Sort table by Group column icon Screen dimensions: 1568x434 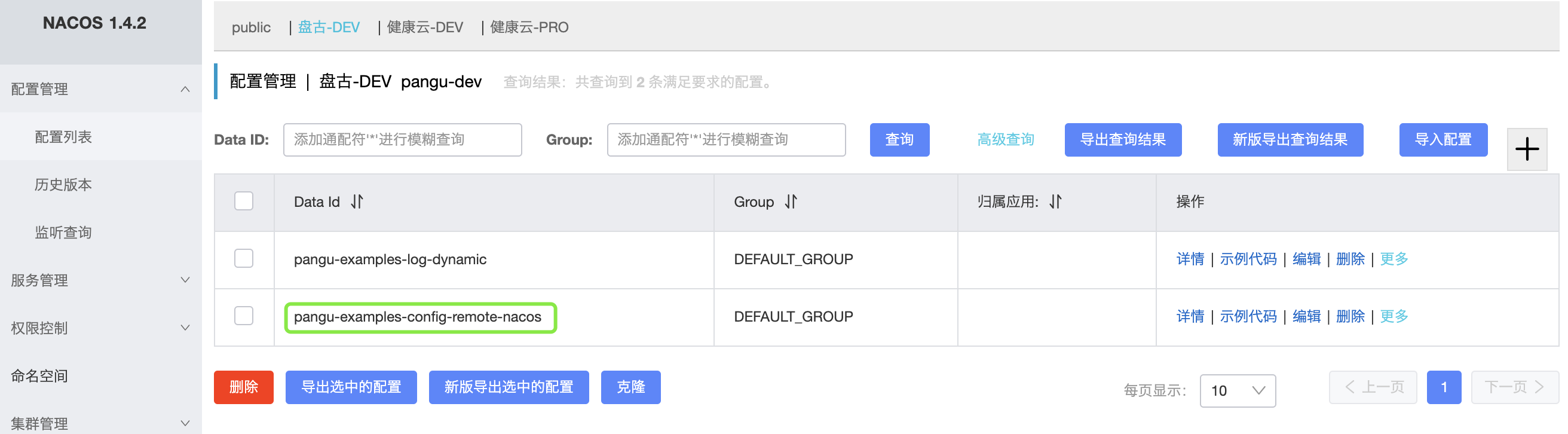(791, 201)
